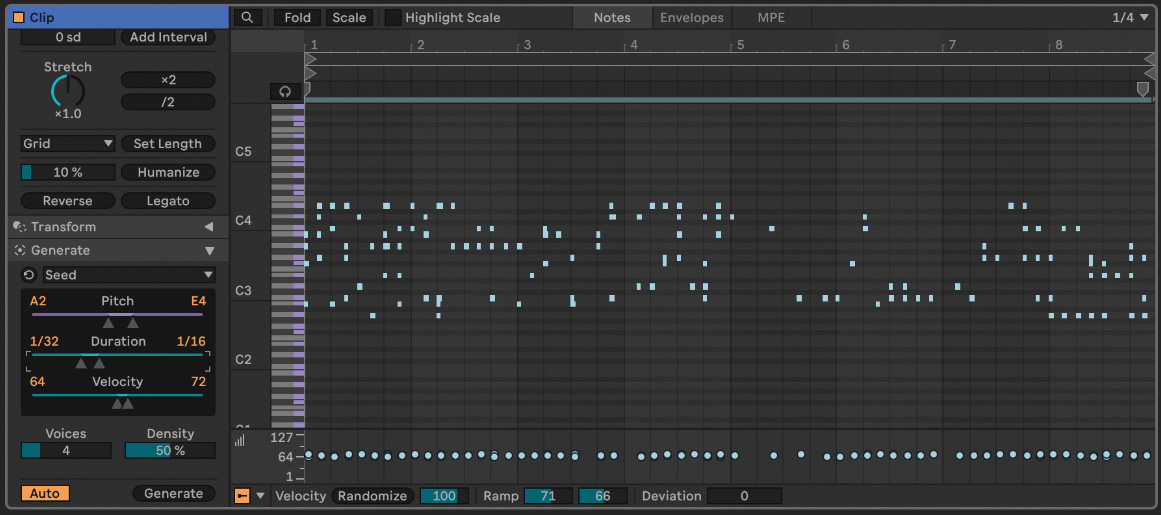Click the Deviation value field
1161x515 pixels.
click(x=744, y=496)
